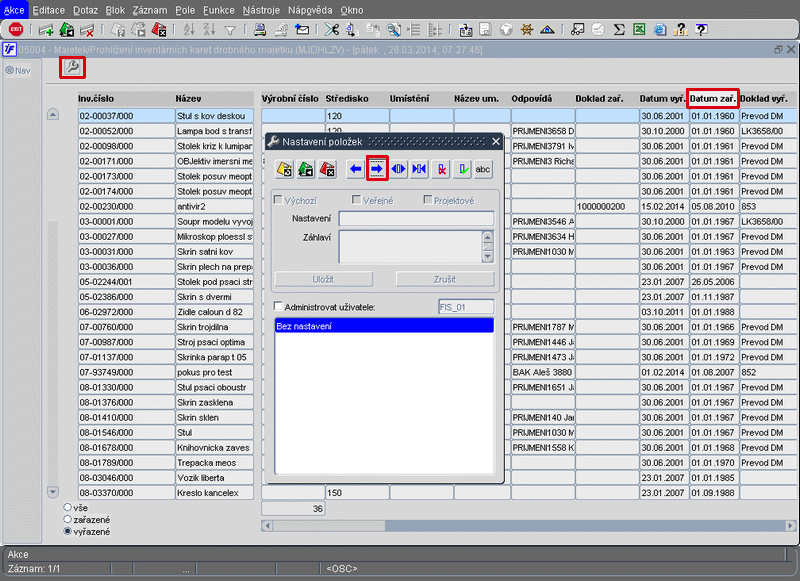Screen dimensions: 800x581
Task: Click table scroll-up arrow at top left
Action: point(53,115)
